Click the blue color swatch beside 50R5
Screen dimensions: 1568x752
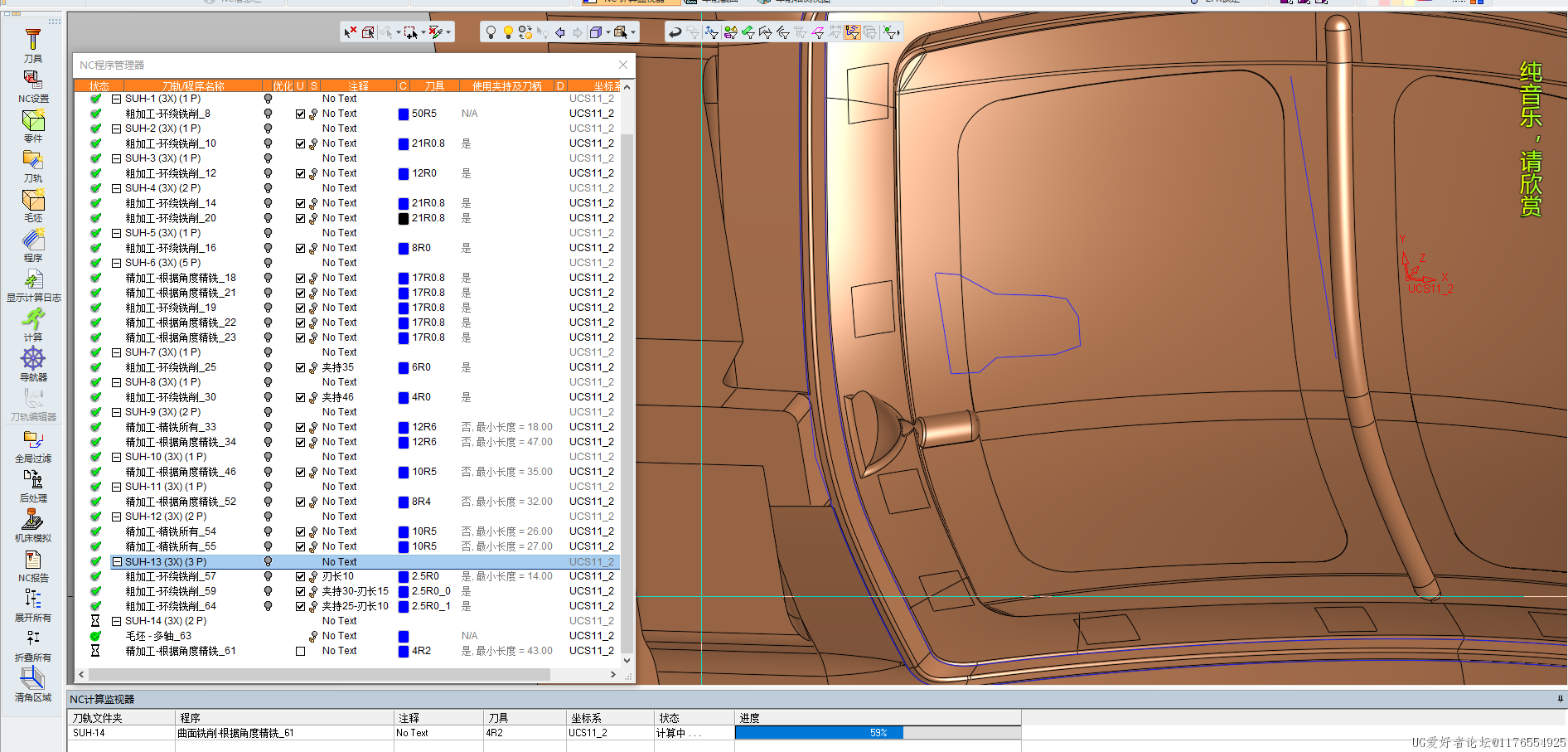[404, 114]
